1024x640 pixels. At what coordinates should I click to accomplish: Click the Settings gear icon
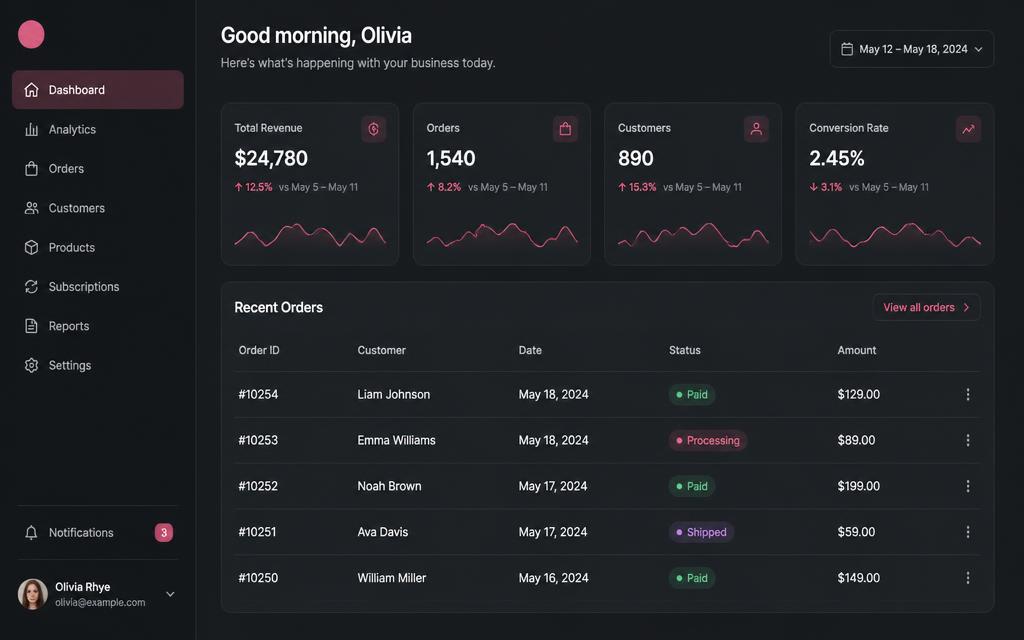pos(31,365)
